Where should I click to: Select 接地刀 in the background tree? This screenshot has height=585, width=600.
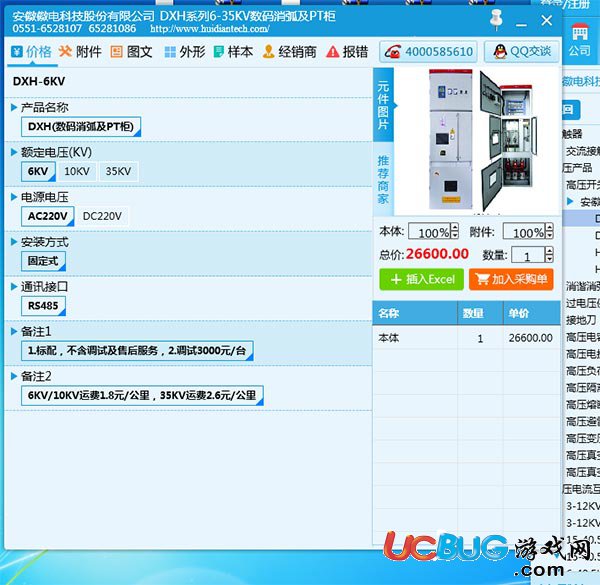tap(581, 320)
